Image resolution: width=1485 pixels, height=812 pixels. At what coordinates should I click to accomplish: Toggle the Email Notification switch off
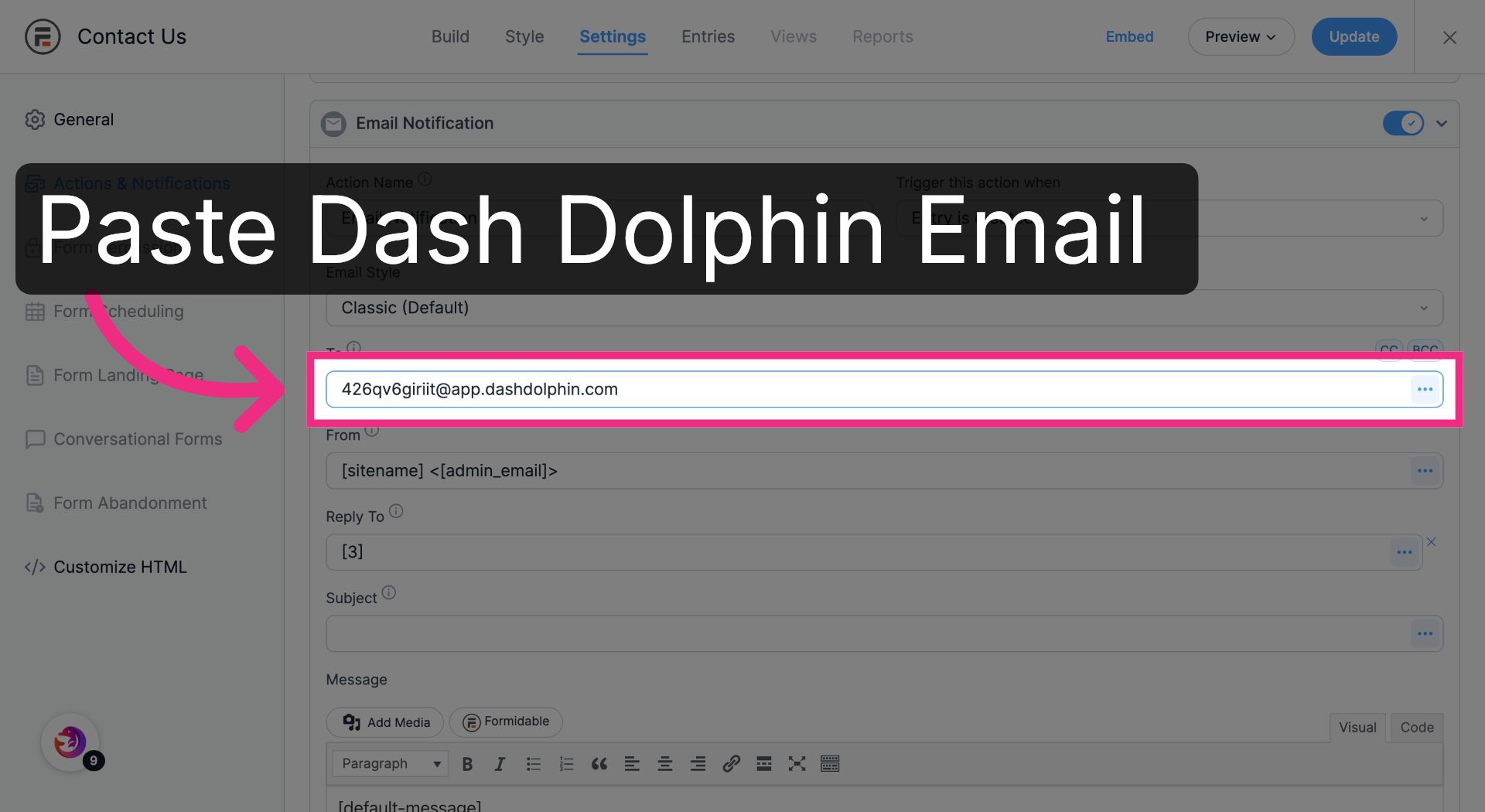1403,123
